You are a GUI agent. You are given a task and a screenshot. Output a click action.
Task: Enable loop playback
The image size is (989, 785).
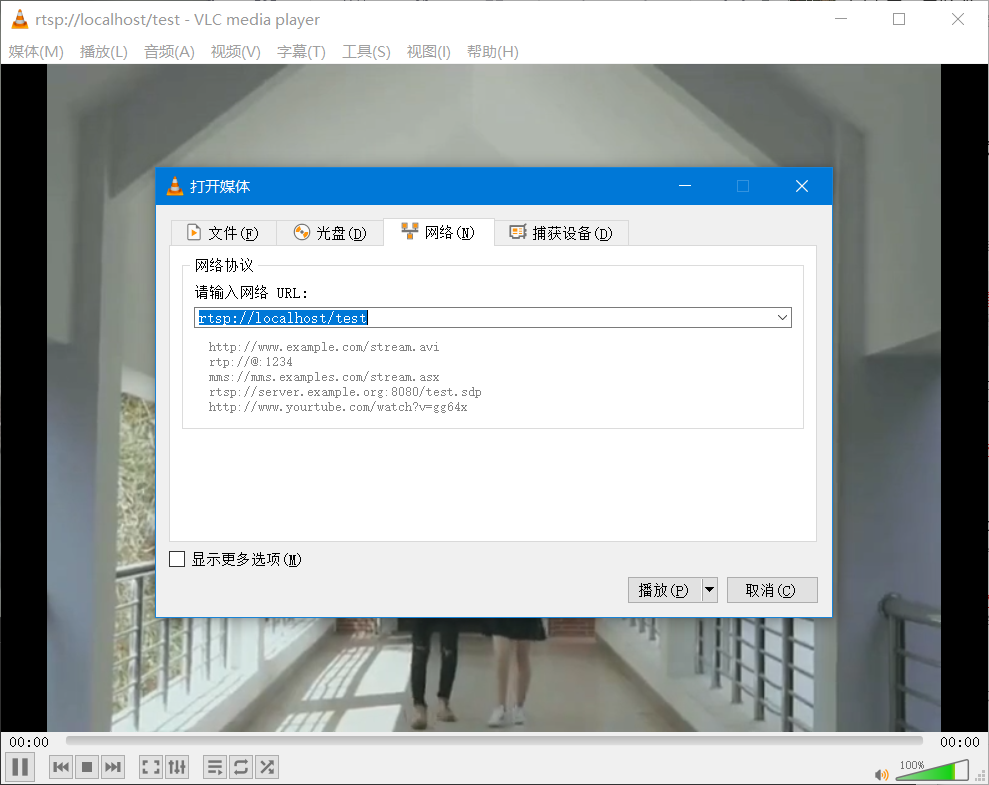[x=240, y=766]
